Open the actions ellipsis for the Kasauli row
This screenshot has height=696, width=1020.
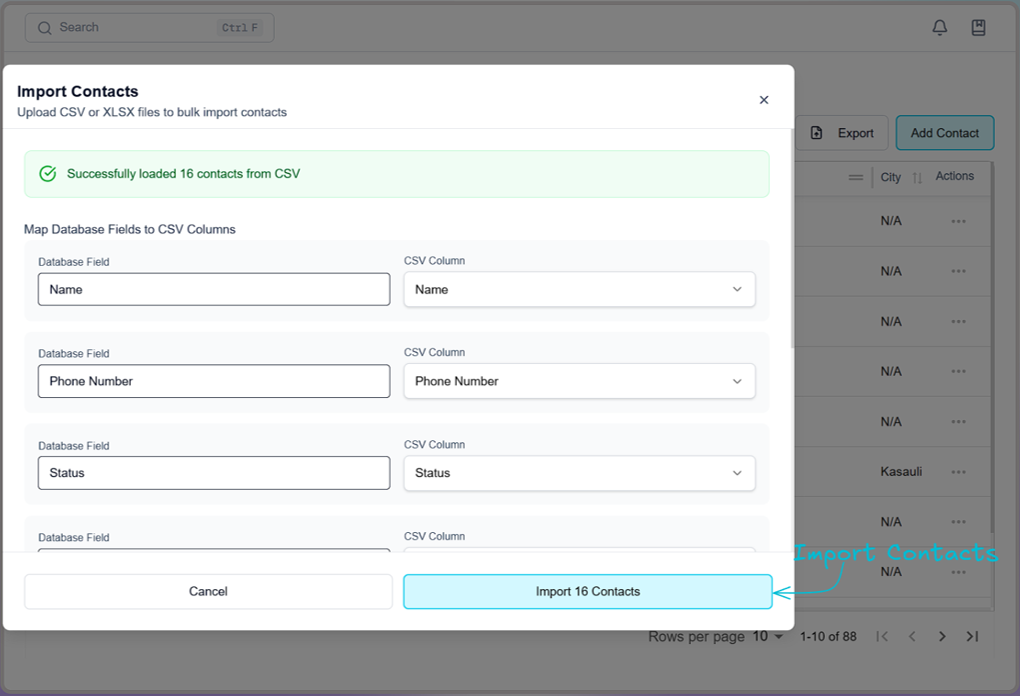coord(958,471)
